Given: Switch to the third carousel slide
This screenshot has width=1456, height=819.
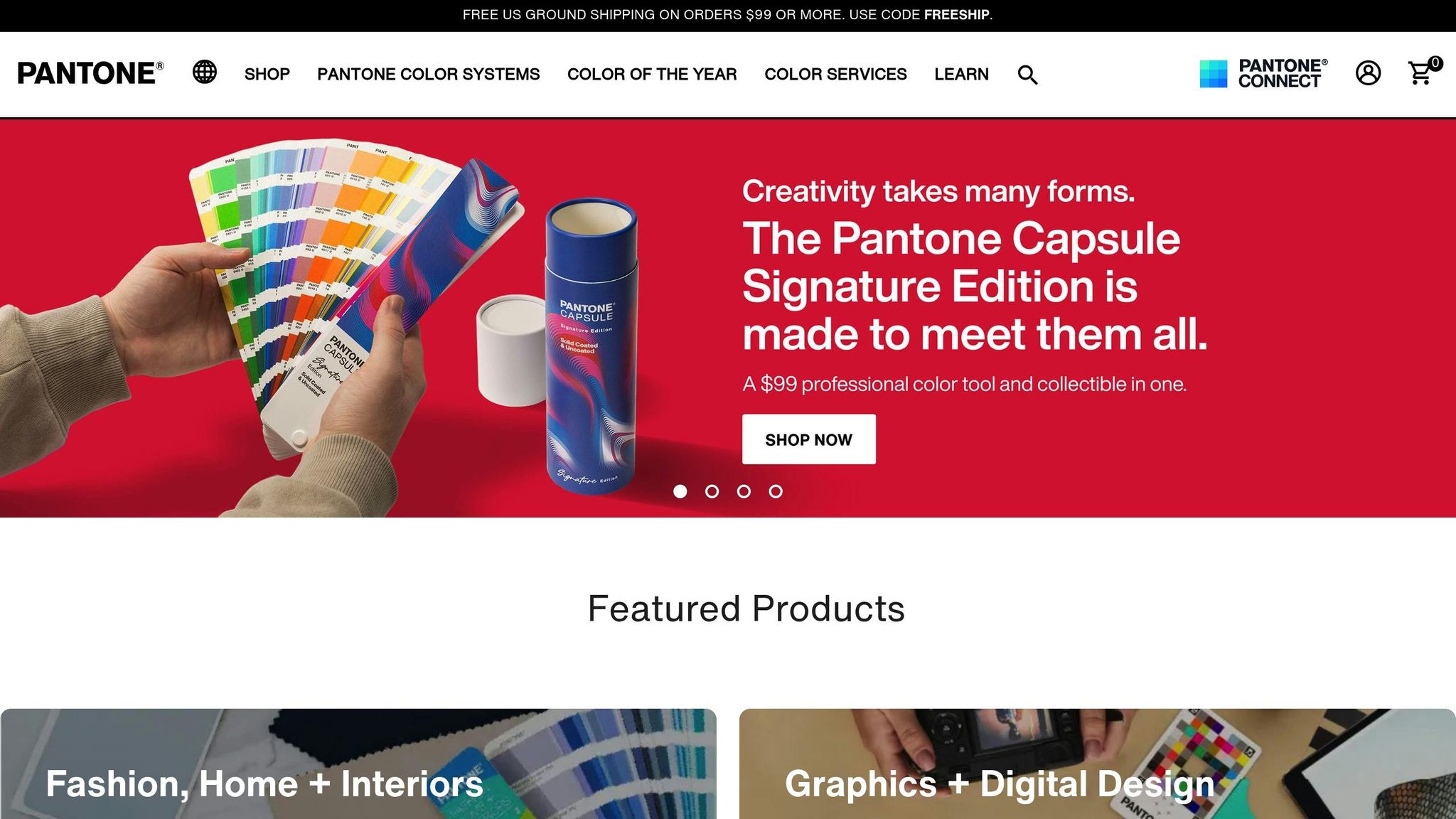Looking at the screenshot, I should [744, 491].
